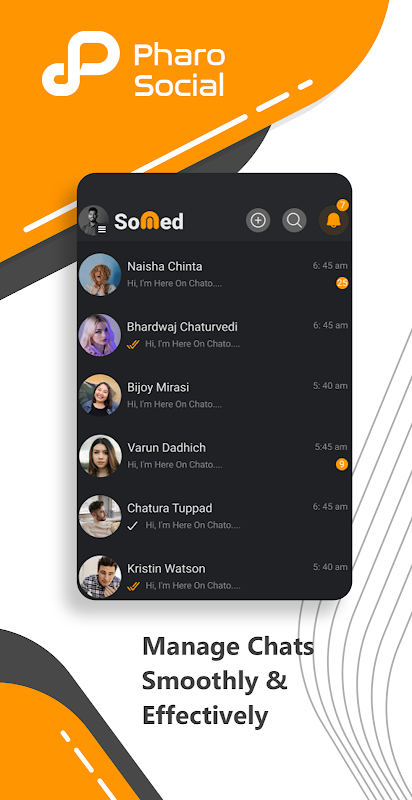Open the profile avatar menu

point(94,220)
